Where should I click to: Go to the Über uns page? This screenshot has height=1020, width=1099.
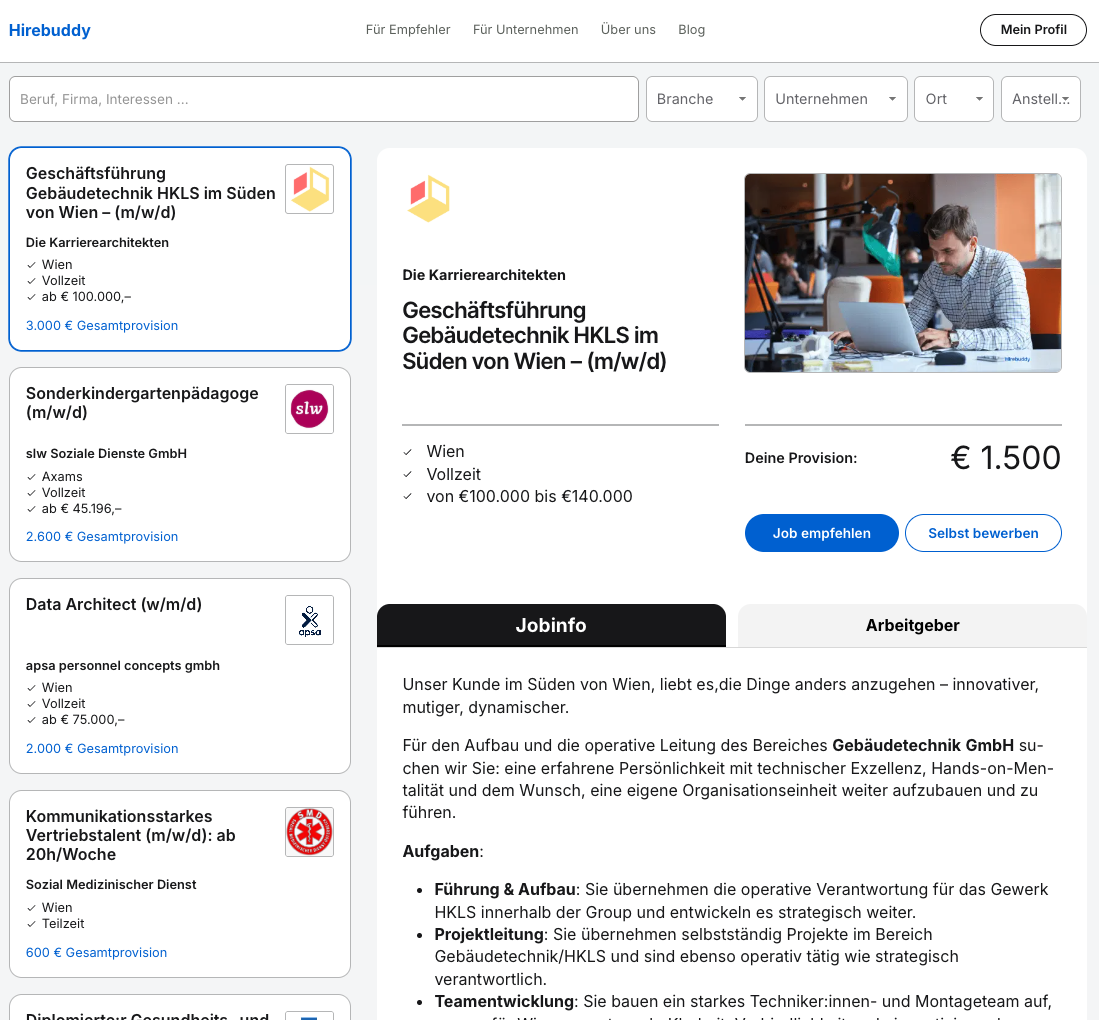[x=628, y=29]
